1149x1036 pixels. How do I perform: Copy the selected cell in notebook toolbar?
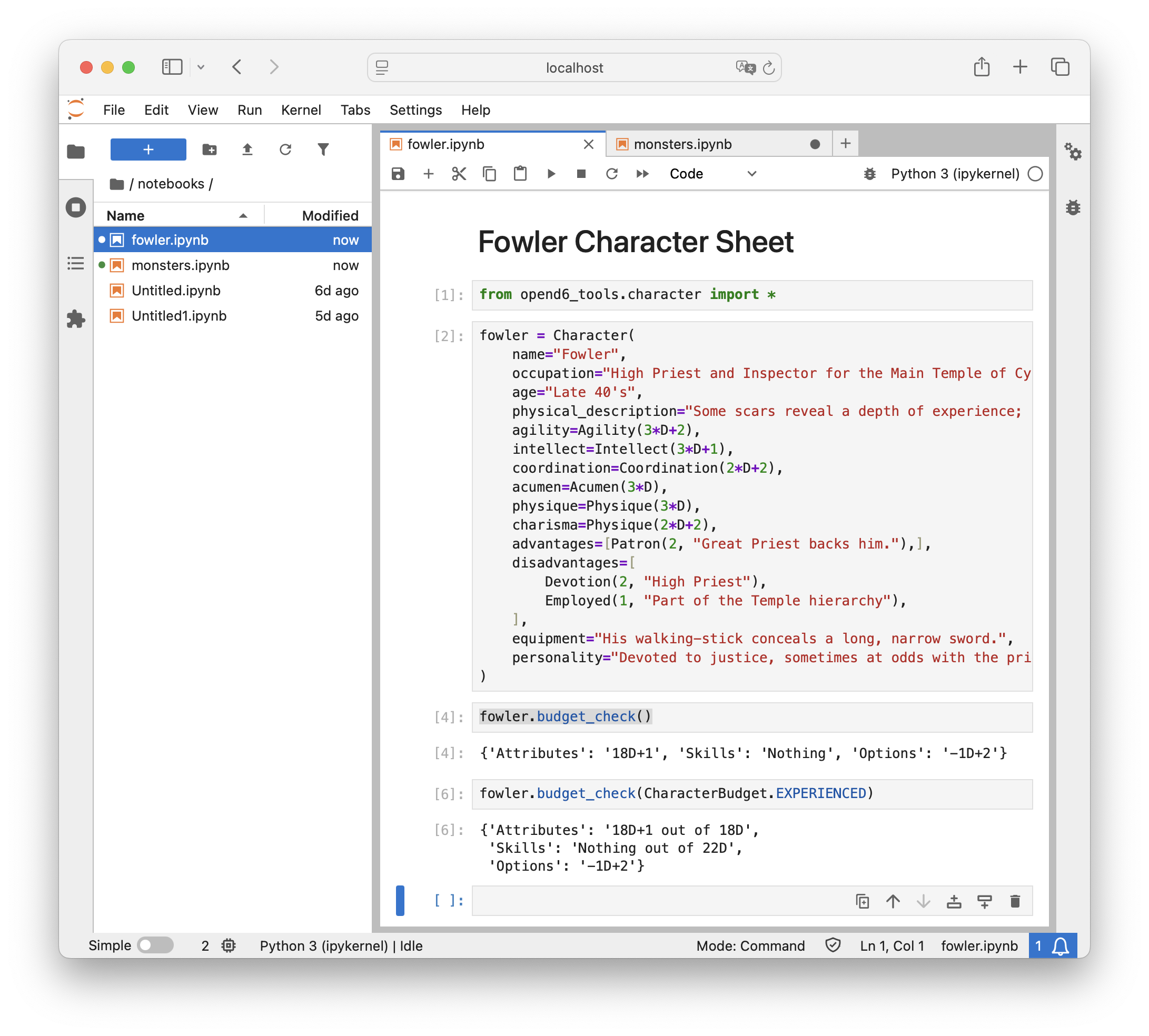(489, 174)
